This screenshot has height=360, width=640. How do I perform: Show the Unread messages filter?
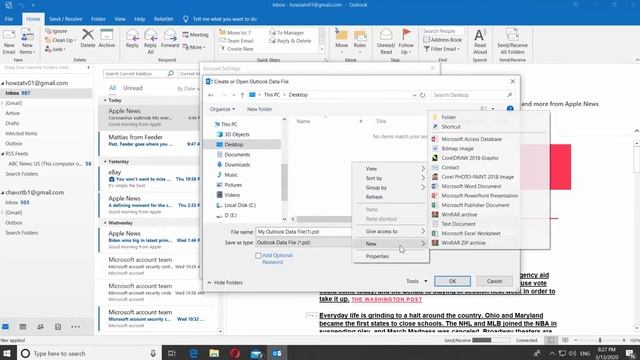(133, 88)
